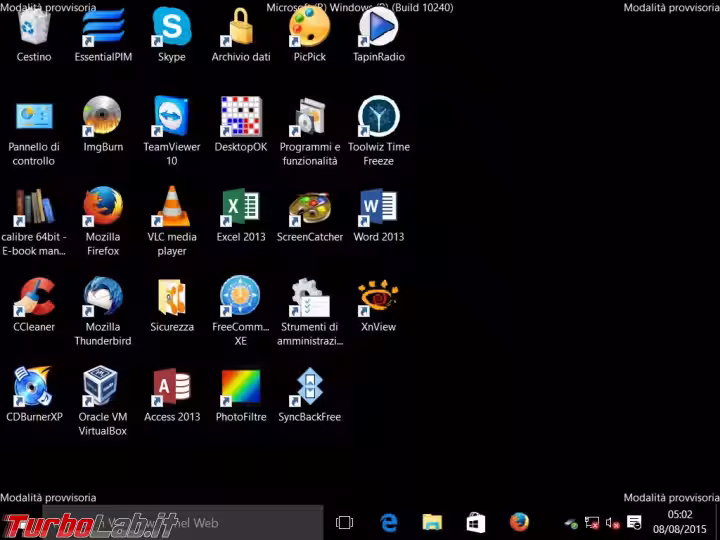Select the Word 2013 shortcut
Viewport: 720px width, 540px height.
coord(378,208)
